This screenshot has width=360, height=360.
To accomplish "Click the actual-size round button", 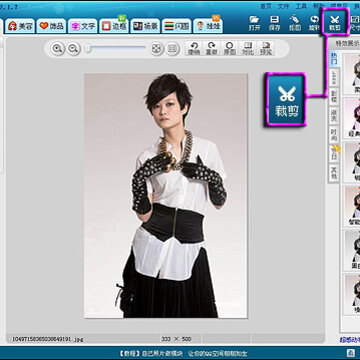I will (x=172, y=49).
